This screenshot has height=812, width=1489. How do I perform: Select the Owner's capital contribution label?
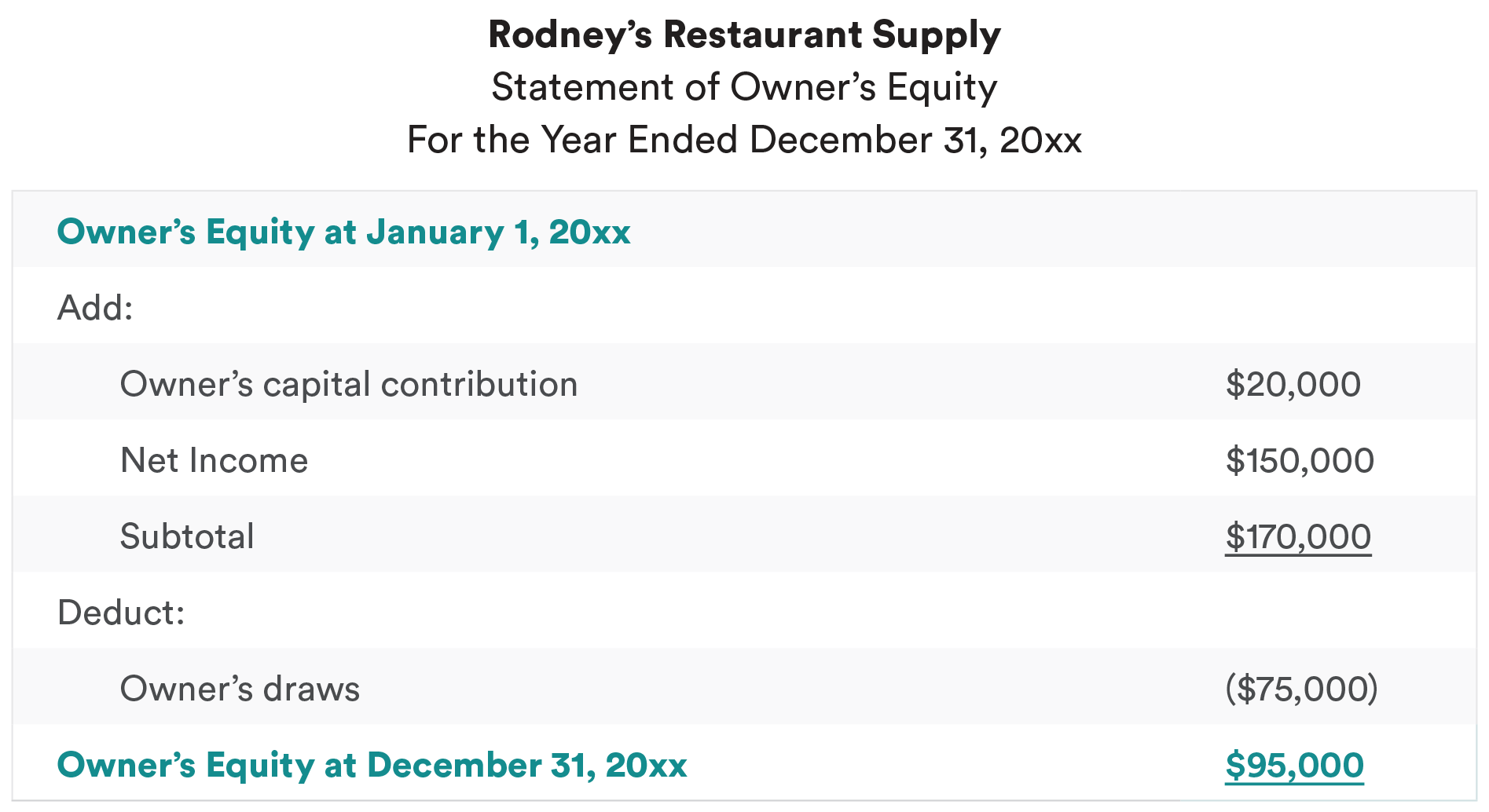click(348, 384)
